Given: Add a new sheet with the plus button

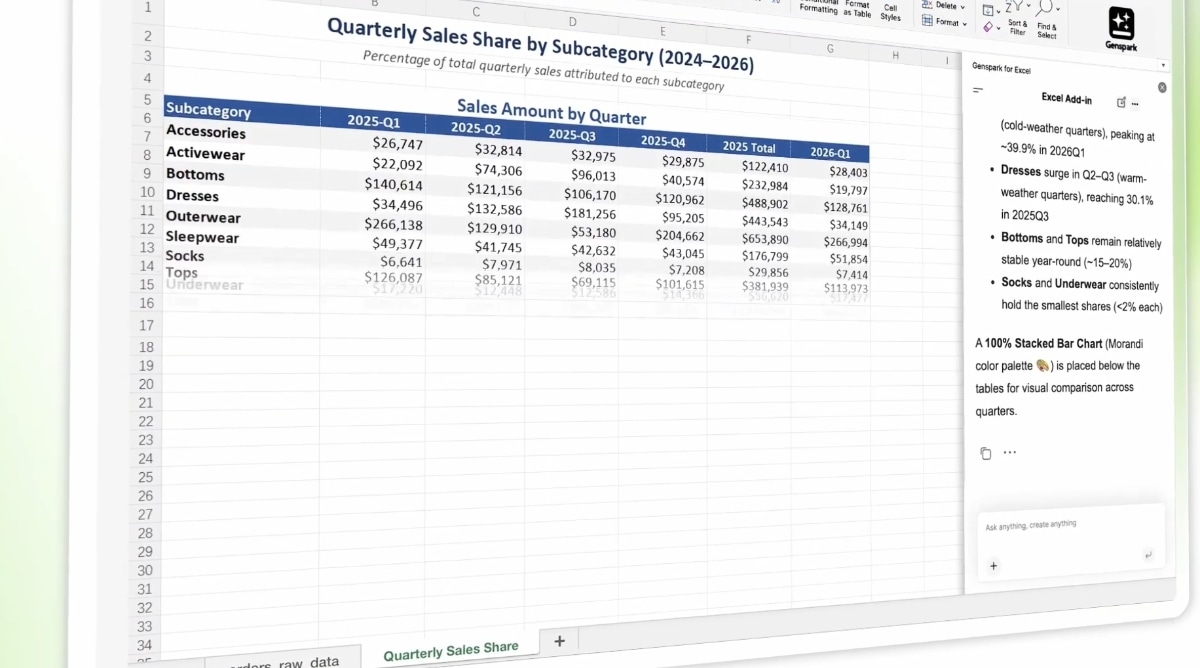Looking at the screenshot, I should click(x=559, y=640).
